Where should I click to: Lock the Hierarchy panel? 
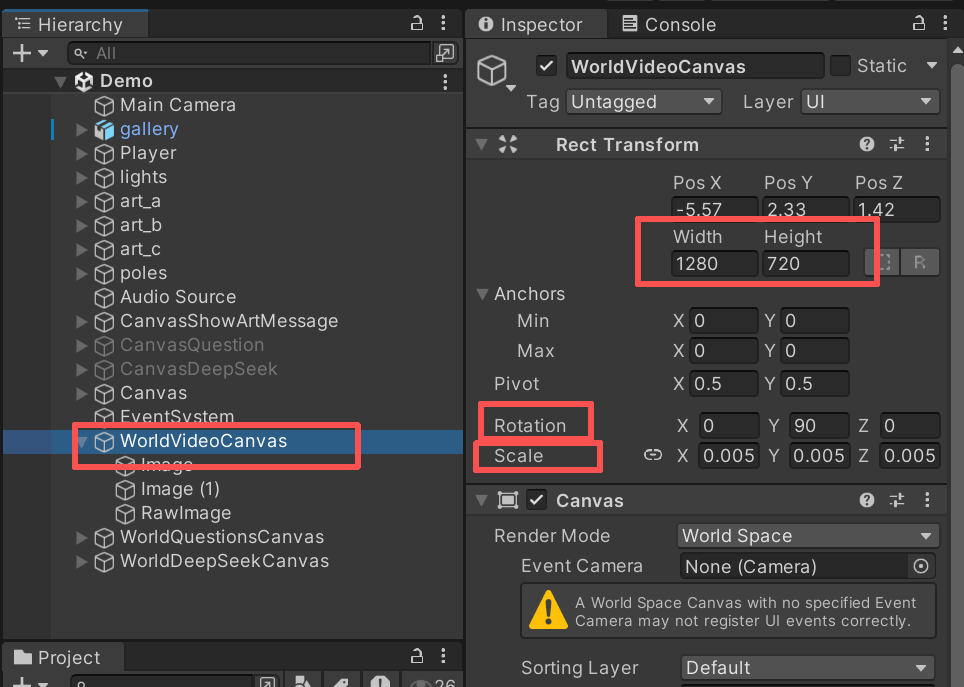(x=417, y=24)
